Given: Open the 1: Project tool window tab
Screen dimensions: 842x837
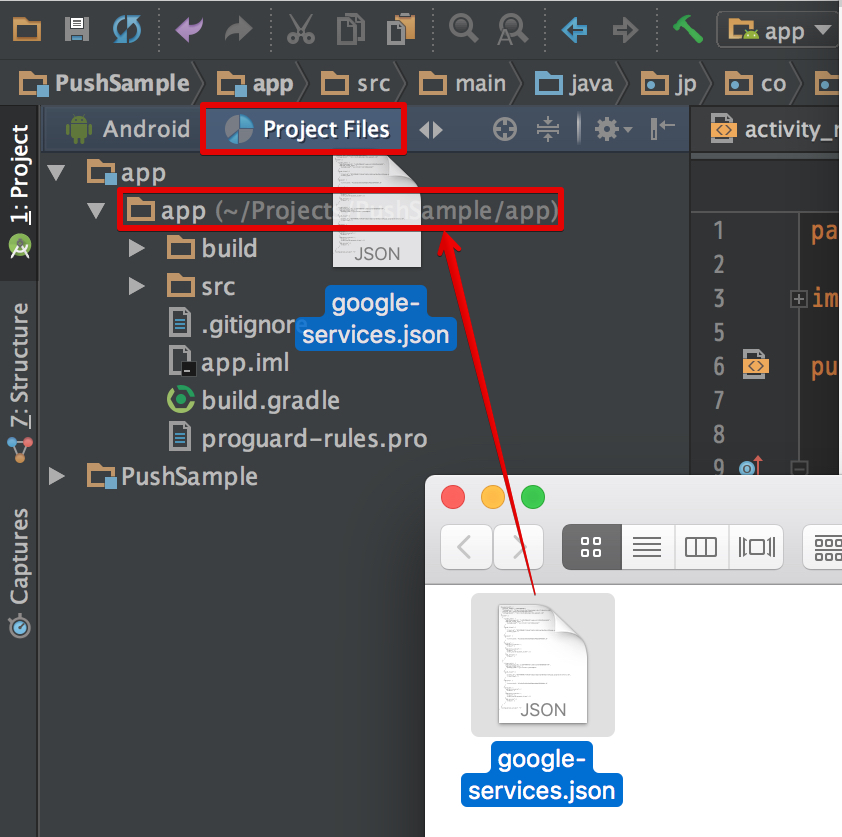Looking at the screenshot, I should click(x=19, y=191).
